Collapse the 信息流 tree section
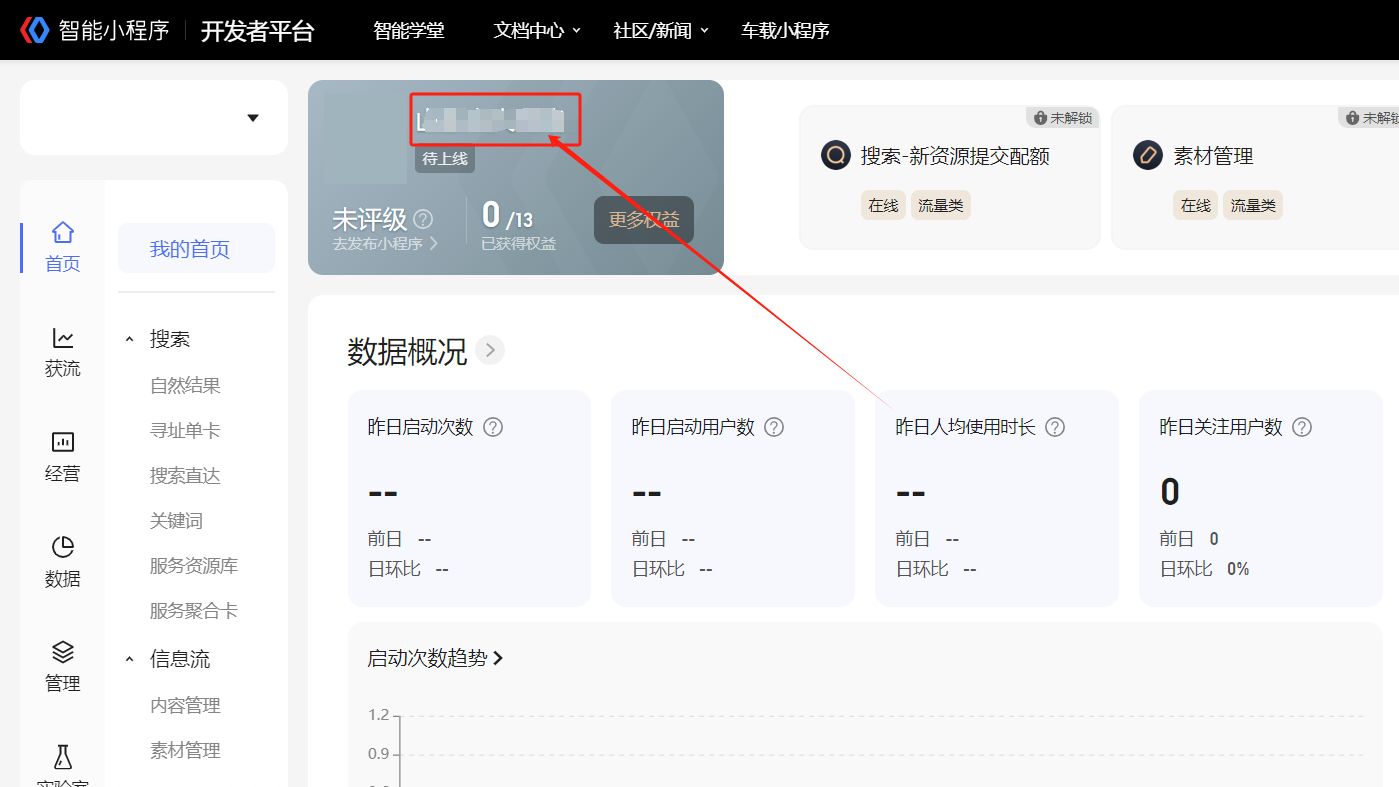The image size is (1399, 787). tap(129, 660)
